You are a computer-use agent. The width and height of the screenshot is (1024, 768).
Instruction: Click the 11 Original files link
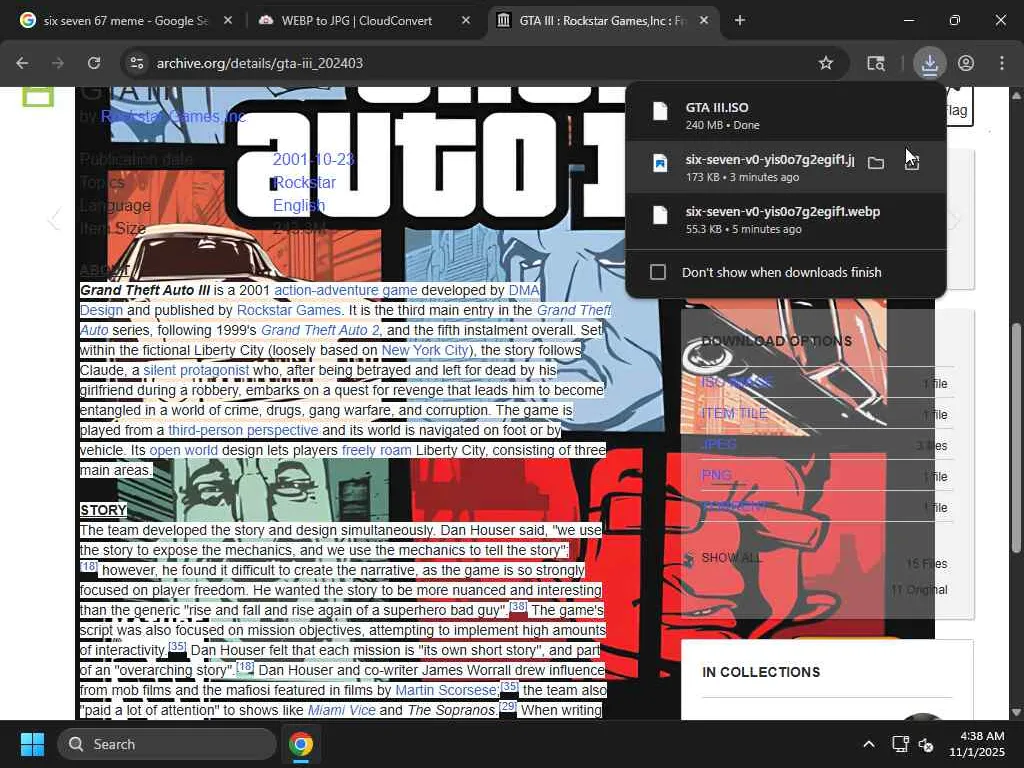point(919,590)
